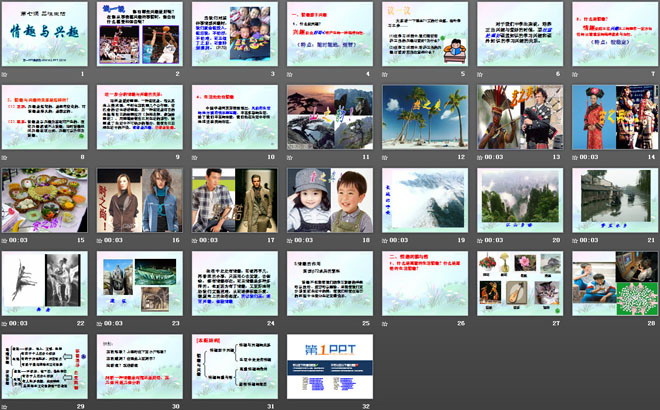Select slide 20 thumbnail with misty green peaks
The height and width of the screenshot is (410, 660).
tap(520, 200)
